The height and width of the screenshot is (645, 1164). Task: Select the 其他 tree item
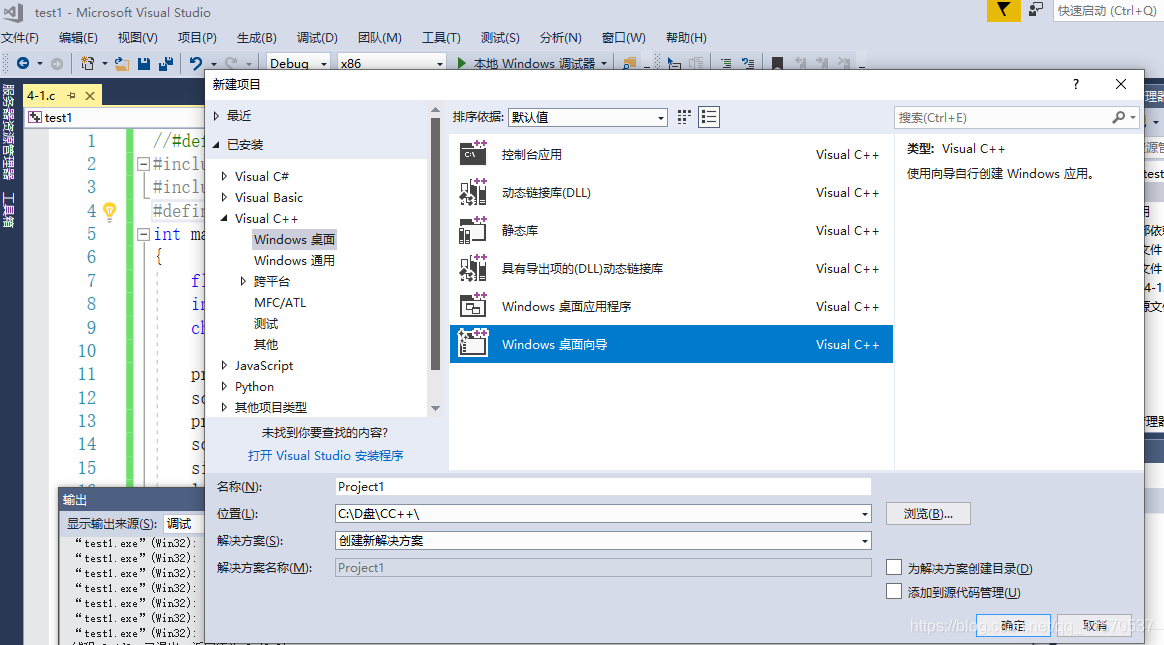pyautogui.click(x=266, y=344)
